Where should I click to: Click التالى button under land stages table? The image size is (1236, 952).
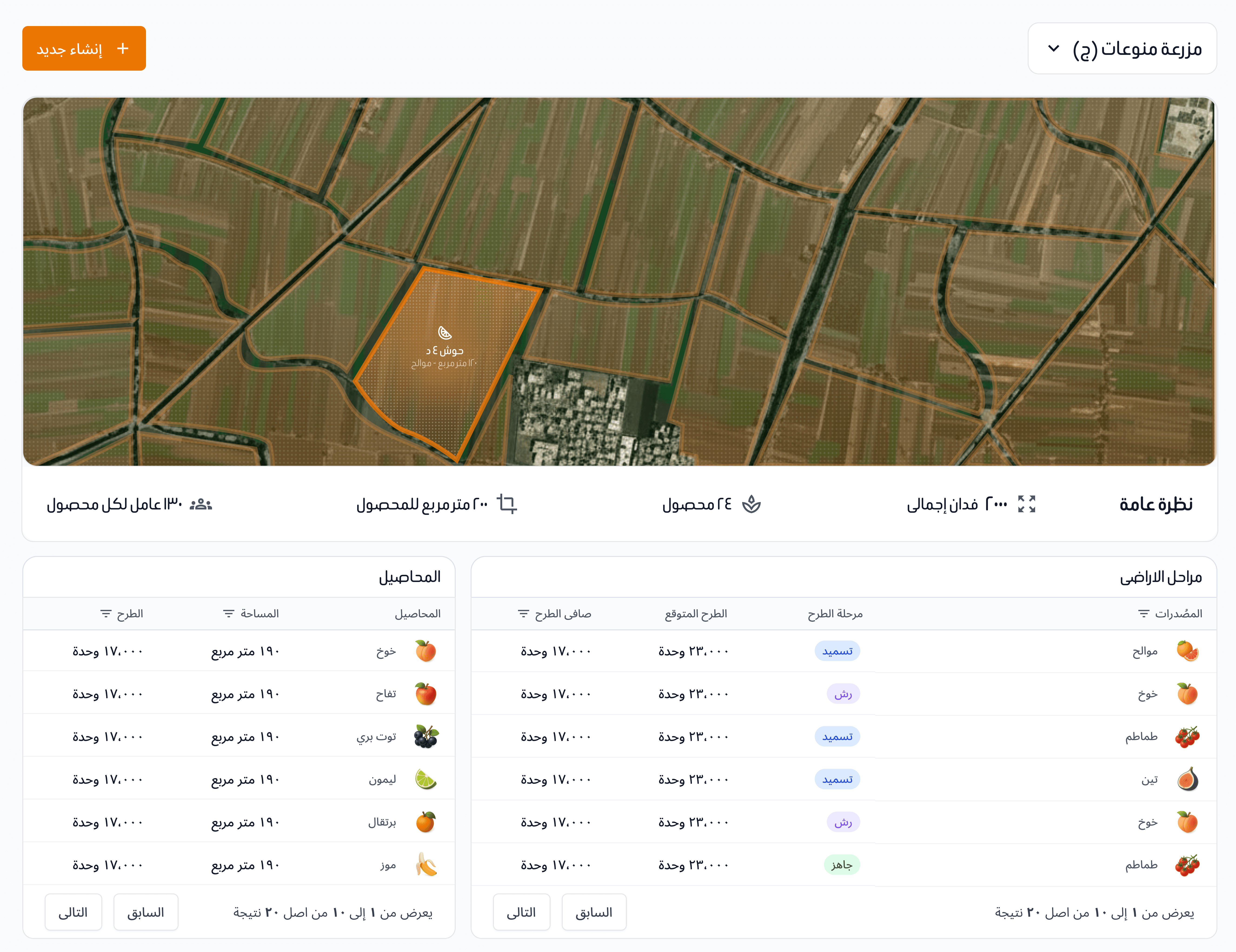pyautogui.click(x=521, y=912)
